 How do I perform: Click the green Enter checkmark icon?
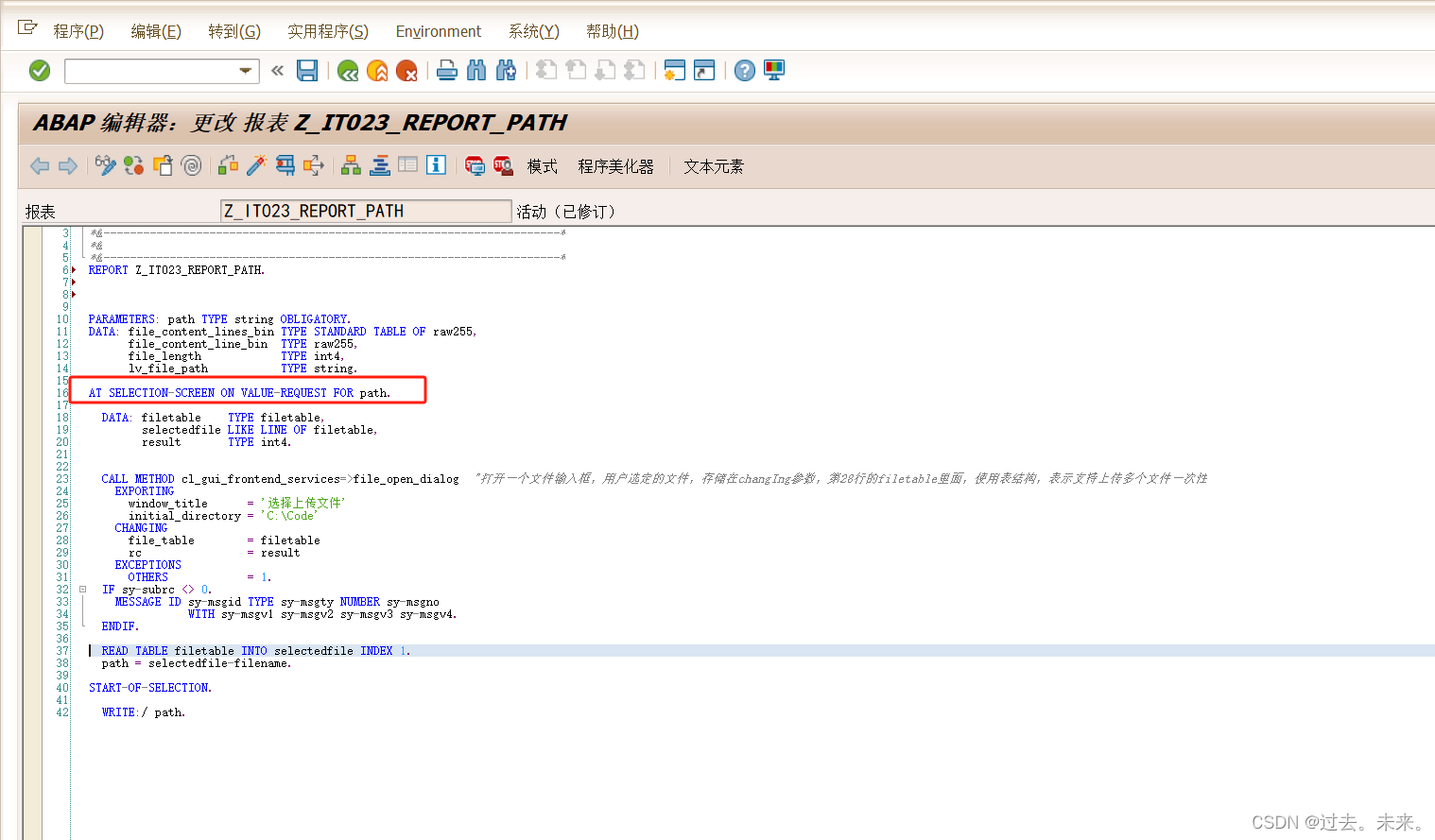(x=40, y=71)
